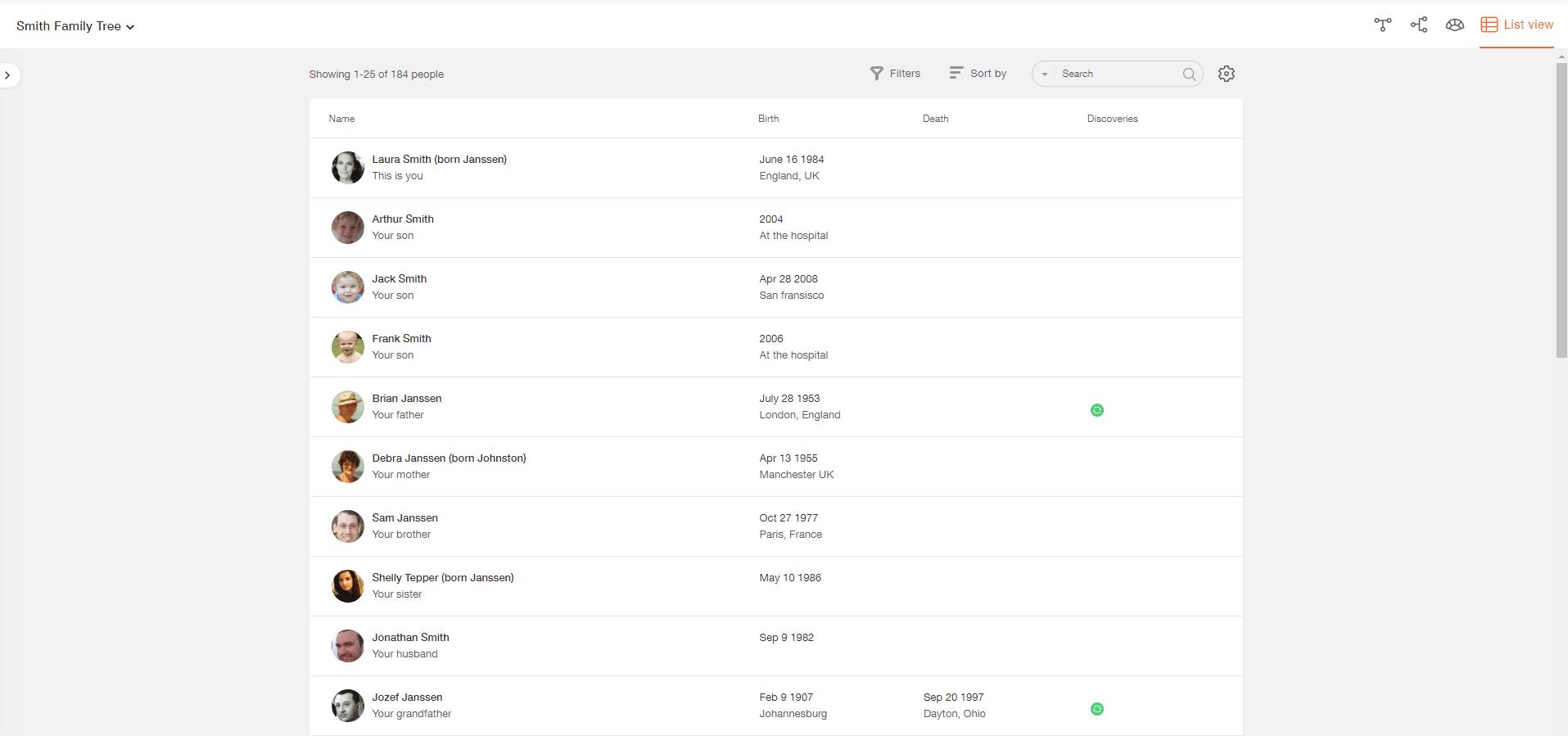Screen dimensions: 1568x736
Task: Click the Birth column header
Action: coord(768,119)
